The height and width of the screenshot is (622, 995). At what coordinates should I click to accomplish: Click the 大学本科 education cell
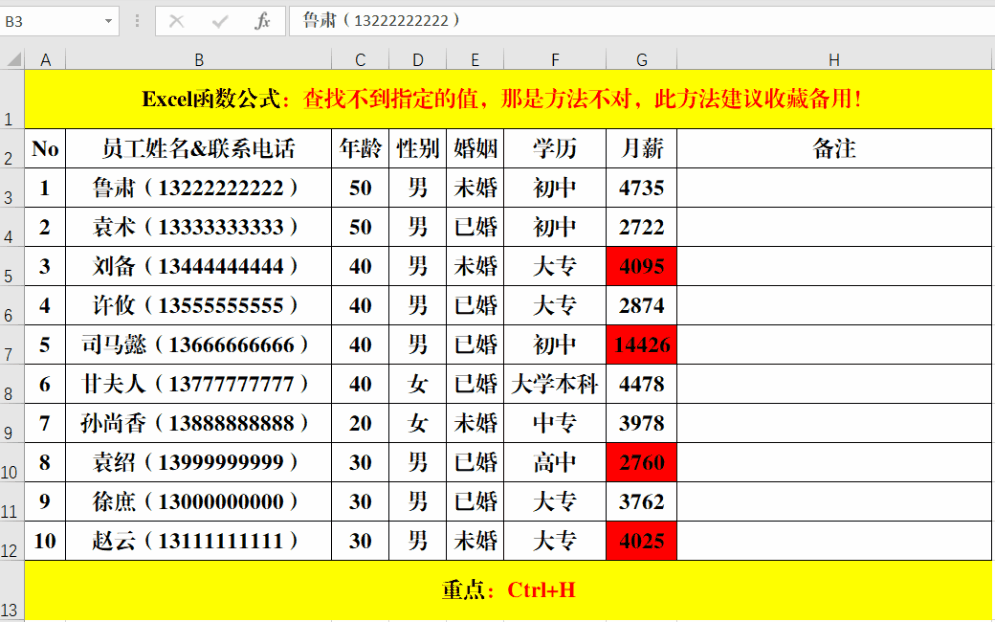[x=555, y=384]
